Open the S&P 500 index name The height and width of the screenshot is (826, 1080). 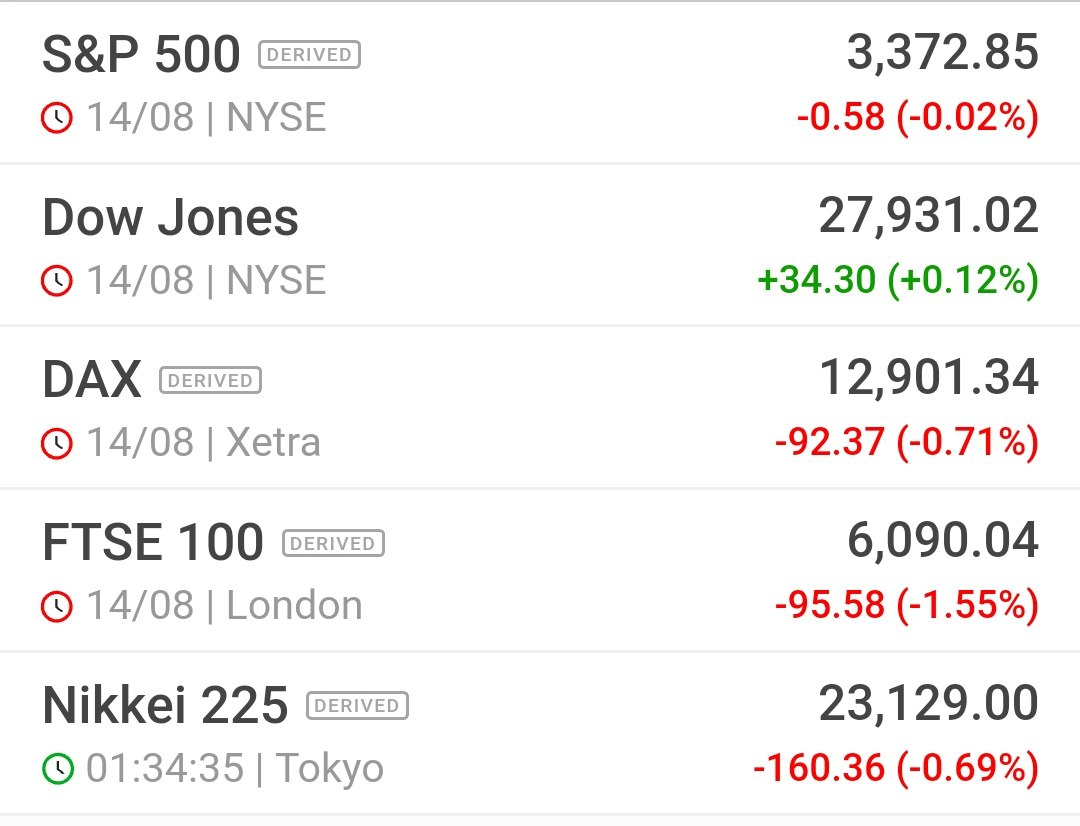tap(141, 54)
